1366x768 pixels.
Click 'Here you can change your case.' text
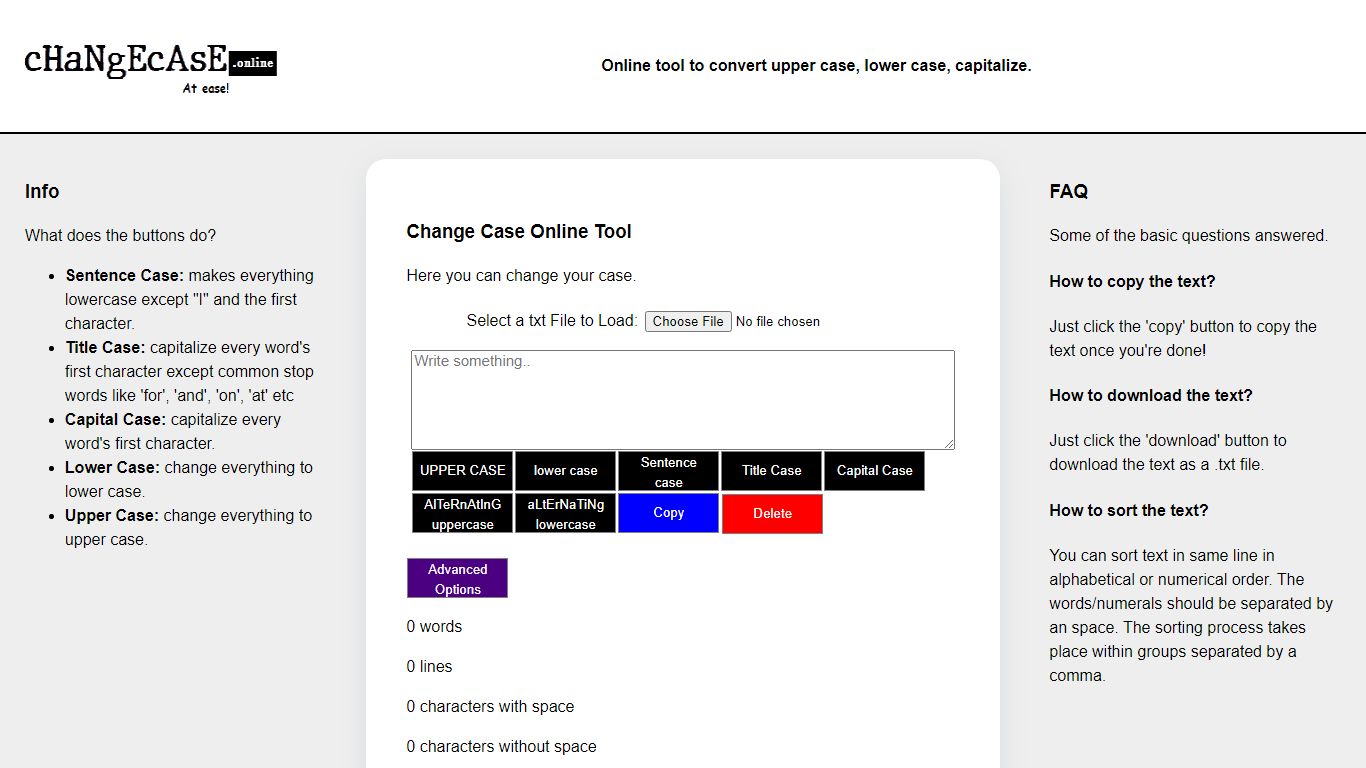(x=521, y=275)
